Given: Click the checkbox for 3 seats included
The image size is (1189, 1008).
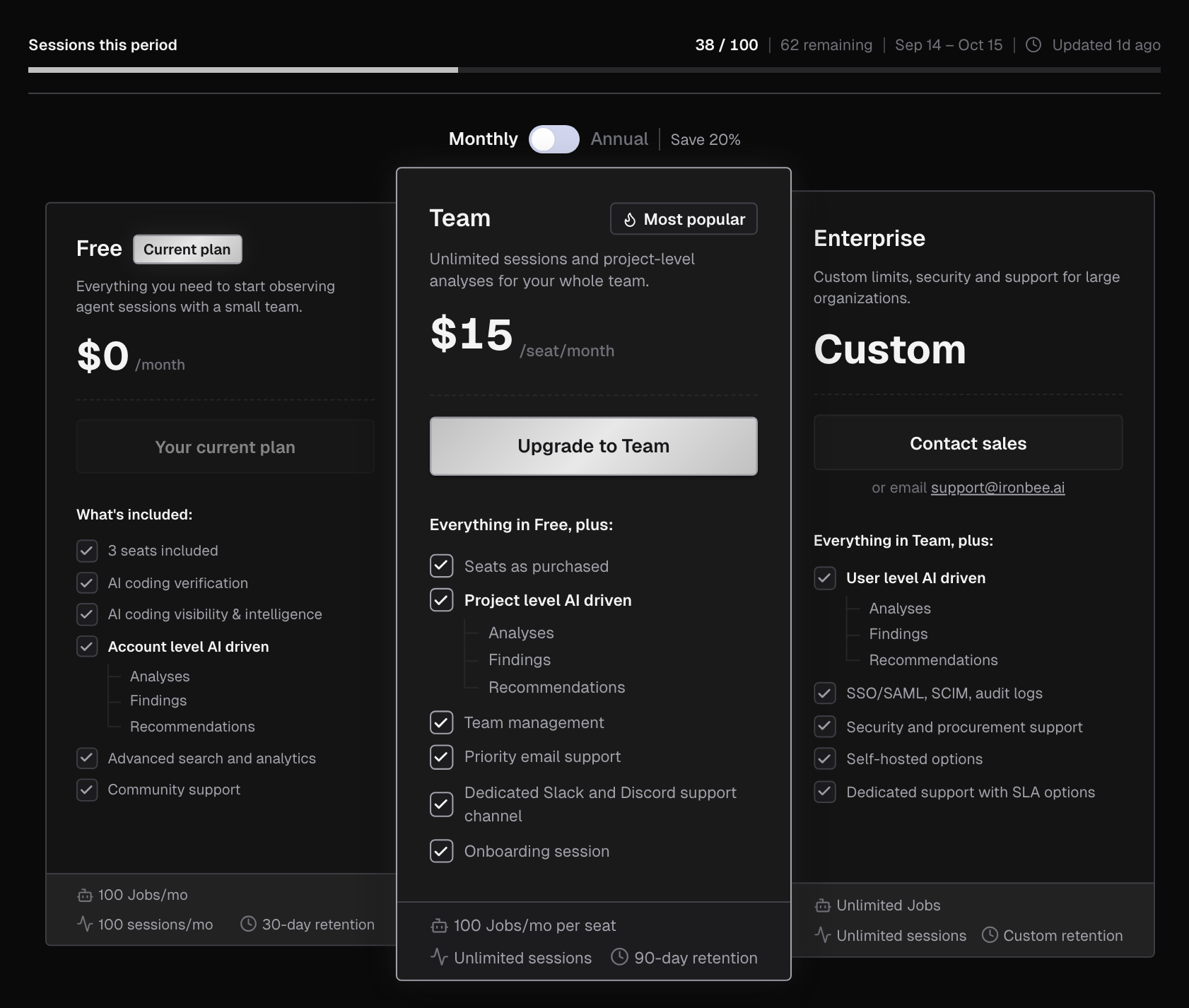Looking at the screenshot, I should pyautogui.click(x=87, y=551).
